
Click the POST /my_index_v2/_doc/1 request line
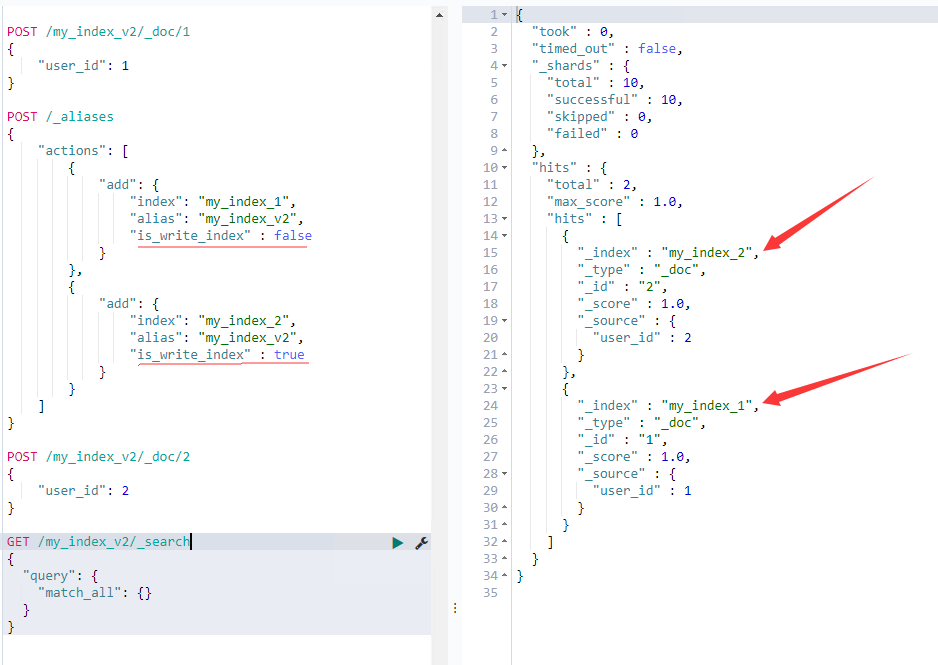pyautogui.click(x=98, y=32)
